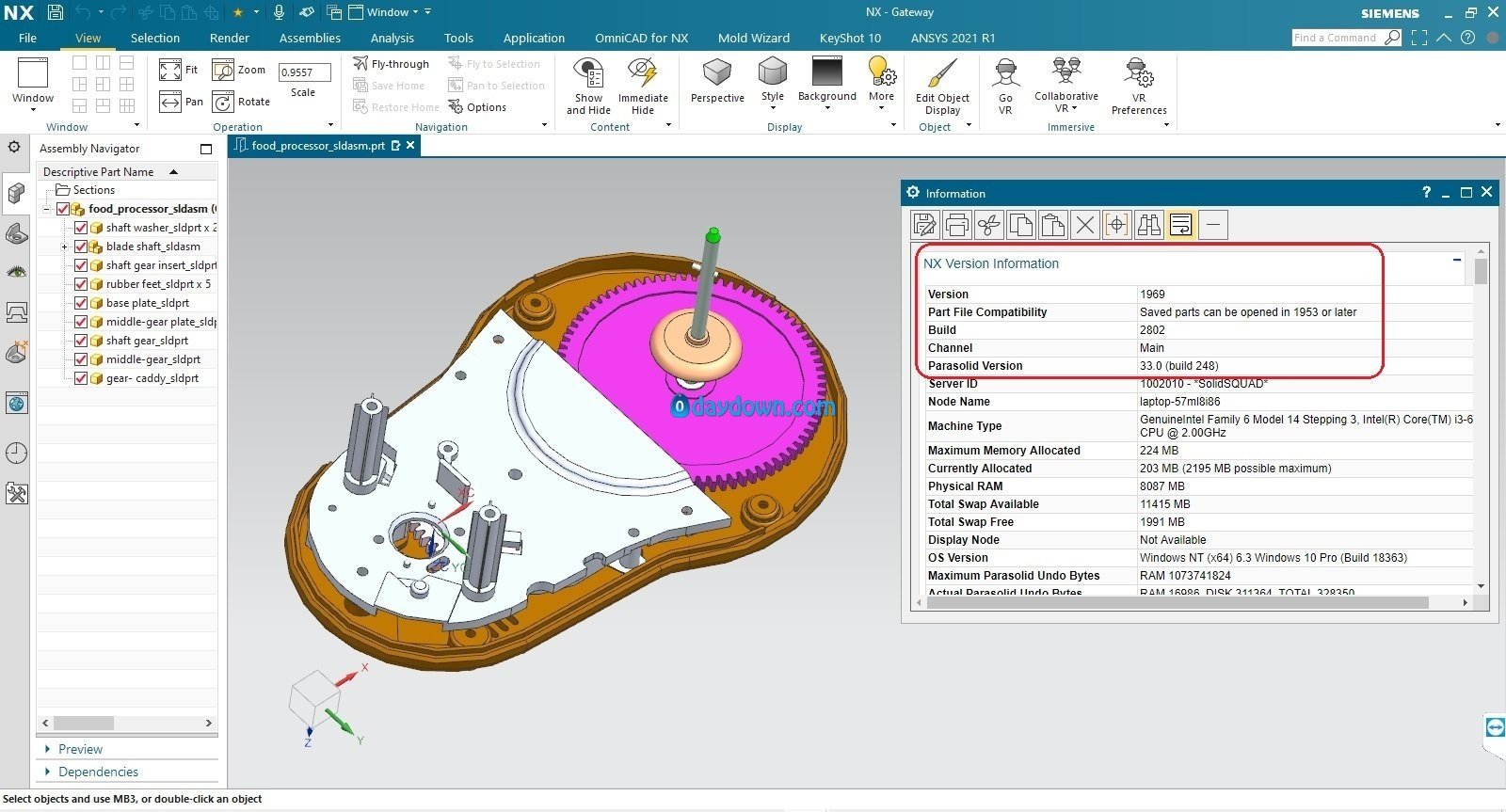The height and width of the screenshot is (812, 1506).
Task: Open navigation Options
Action: click(x=477, y=107)
